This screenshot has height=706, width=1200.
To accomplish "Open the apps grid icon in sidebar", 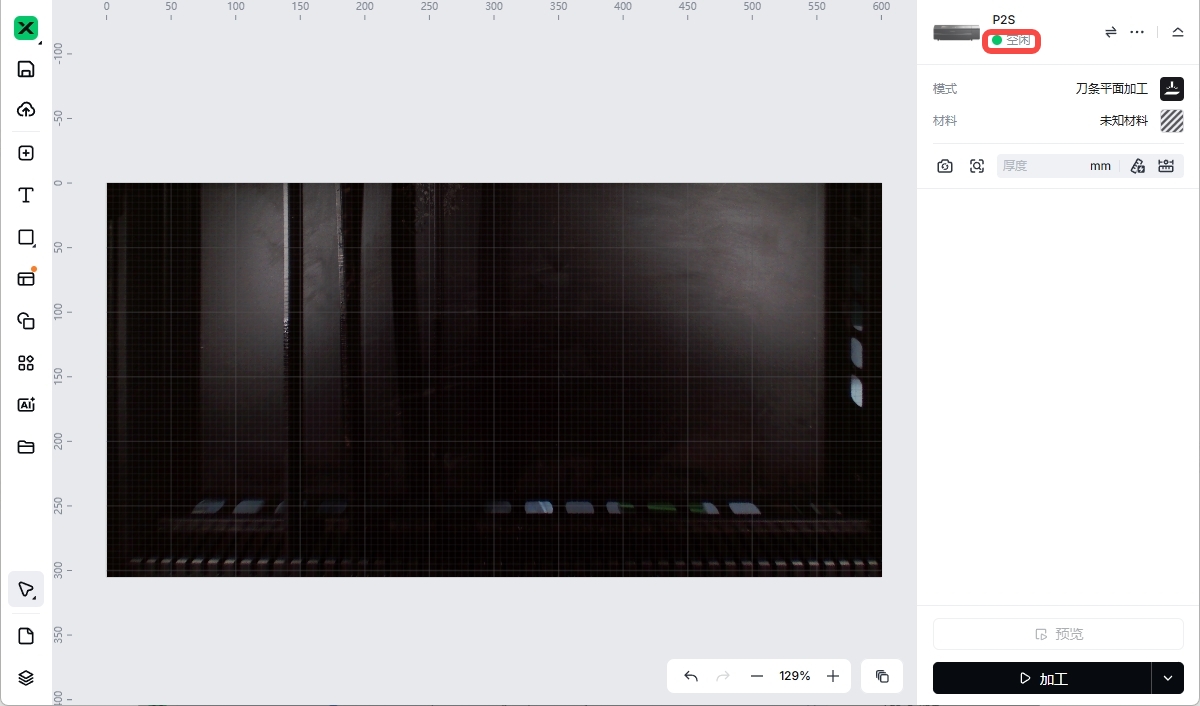I will 26,363.
